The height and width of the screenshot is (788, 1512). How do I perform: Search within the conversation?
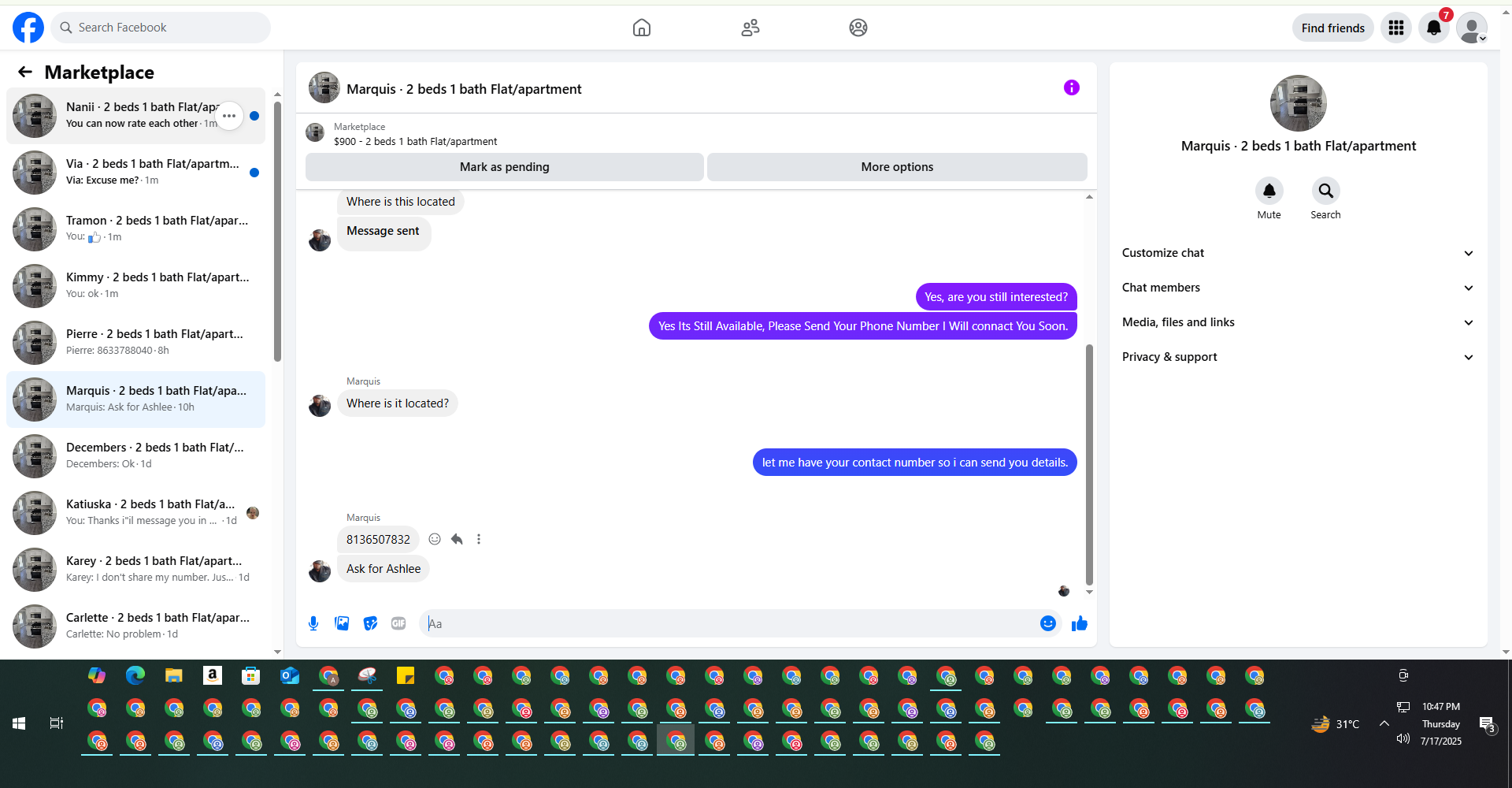click(1326, 191)
